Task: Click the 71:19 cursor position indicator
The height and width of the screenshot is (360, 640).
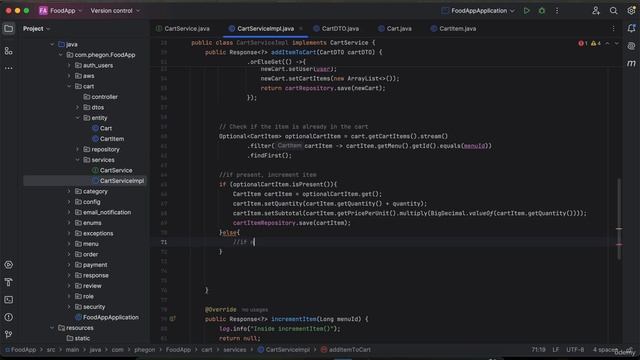Action: 538,350
